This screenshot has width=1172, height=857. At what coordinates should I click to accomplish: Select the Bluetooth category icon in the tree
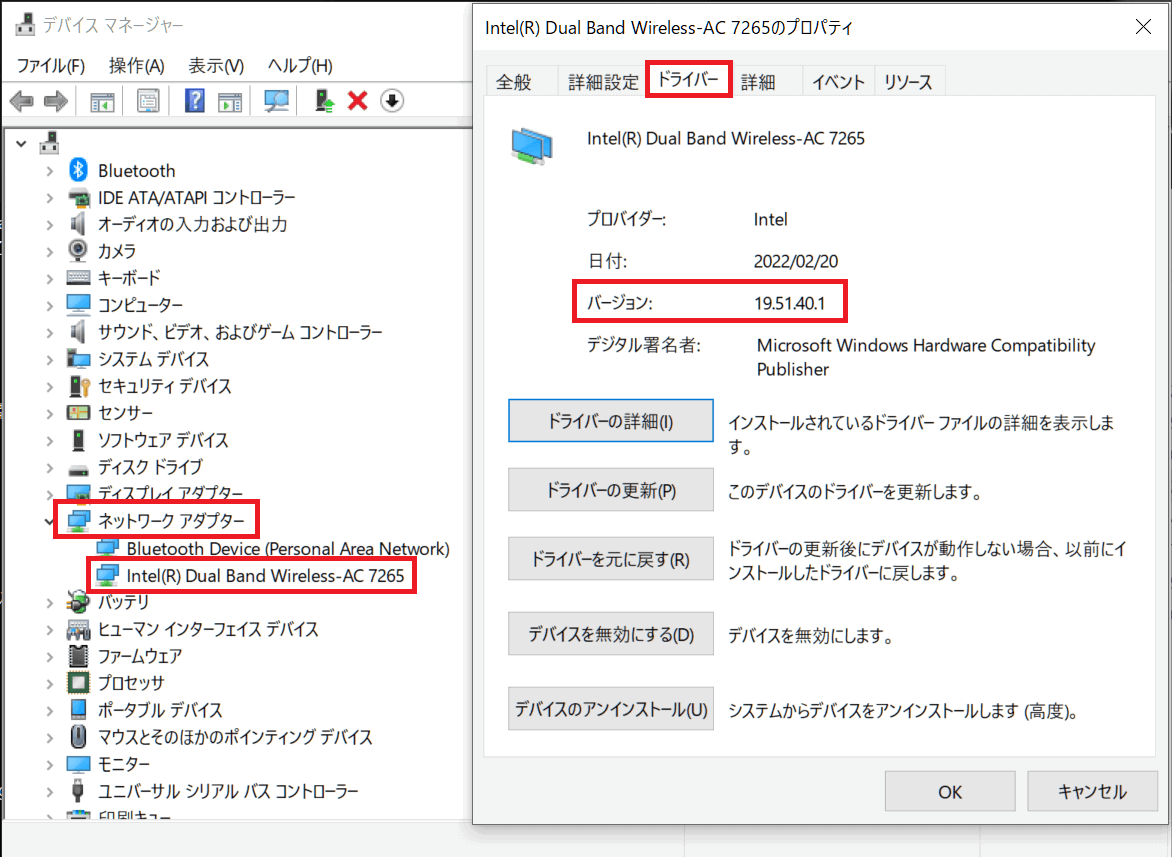pos(78,170)
